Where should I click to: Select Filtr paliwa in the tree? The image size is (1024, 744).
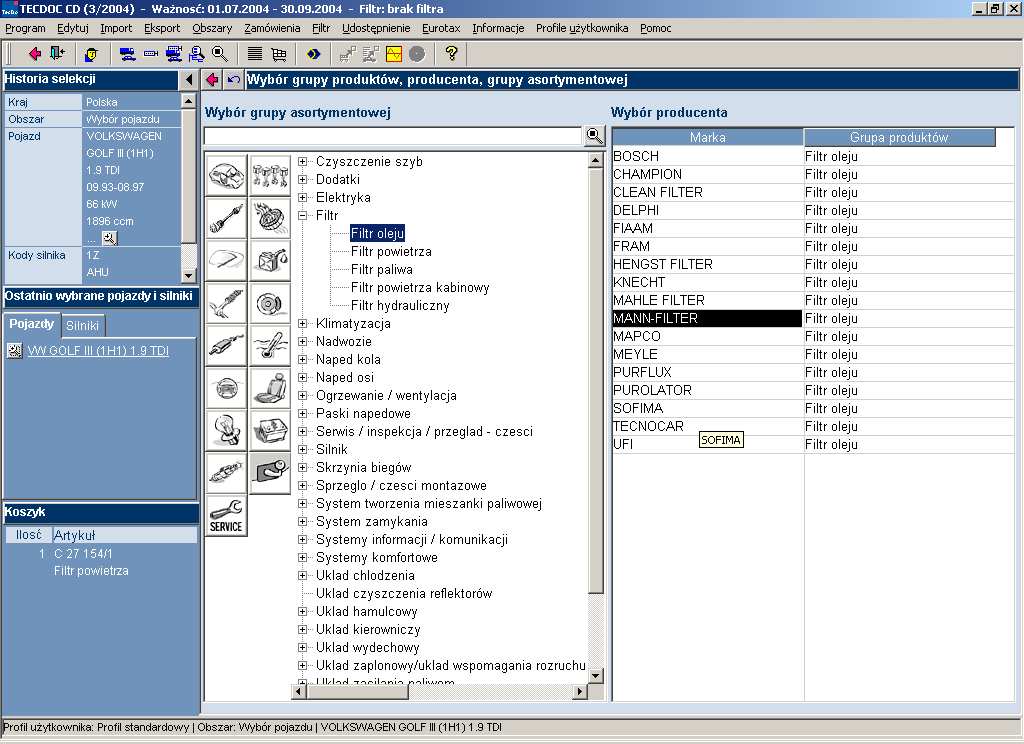click(x=381, y=270)
